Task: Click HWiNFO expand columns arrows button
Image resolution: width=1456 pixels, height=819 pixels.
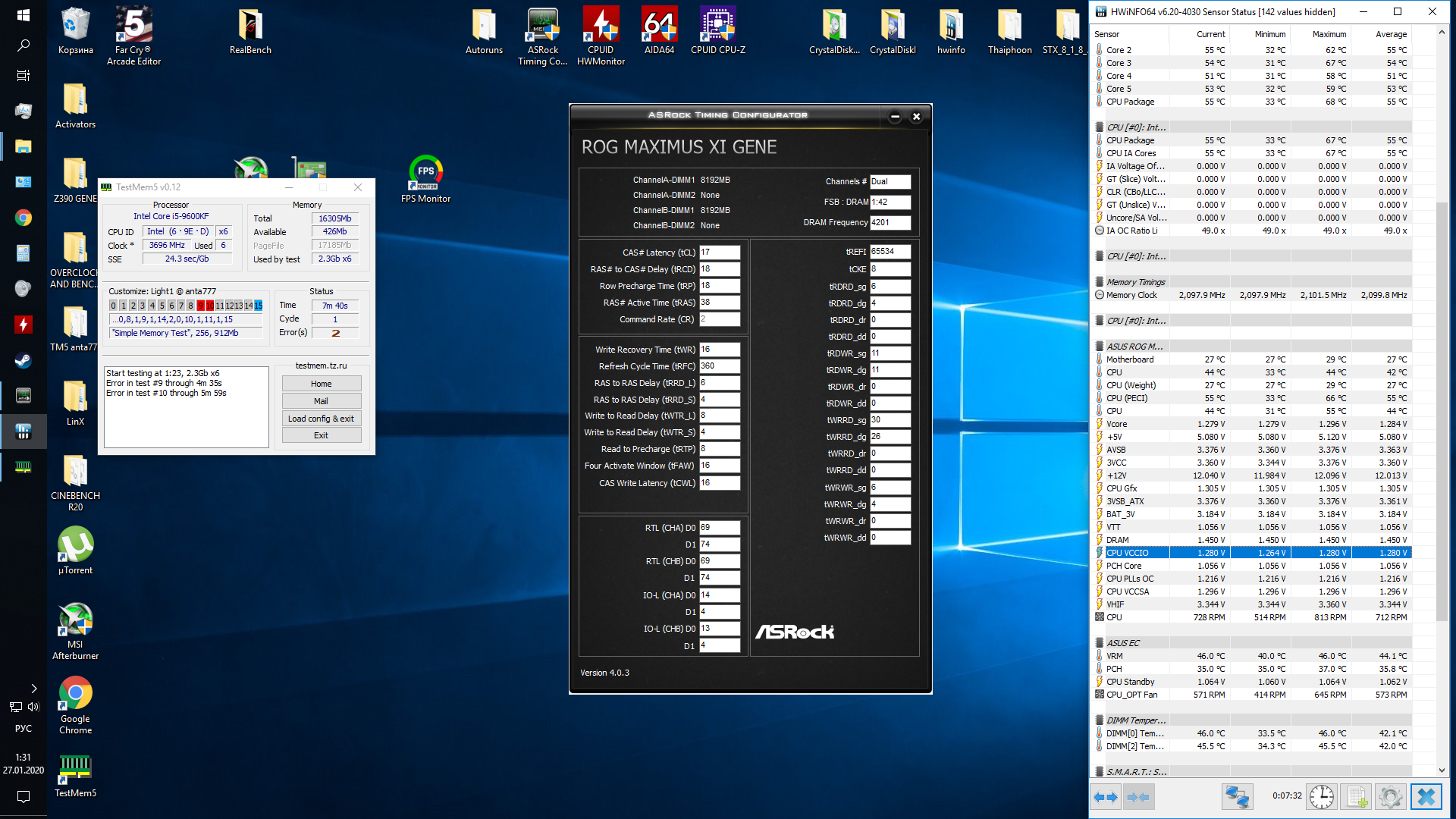Action: [x=1106, y=797]
